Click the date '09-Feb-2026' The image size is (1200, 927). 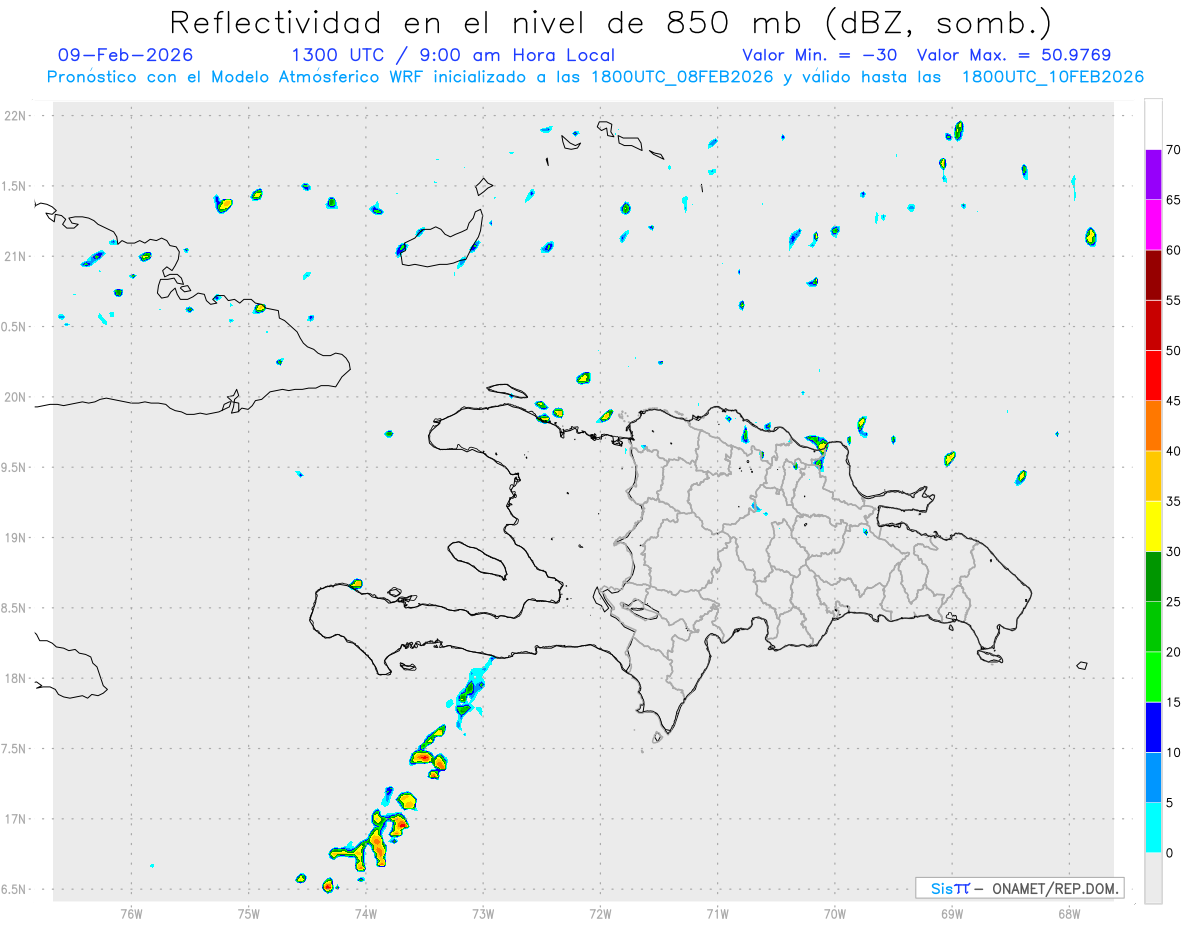click(126, 55)
